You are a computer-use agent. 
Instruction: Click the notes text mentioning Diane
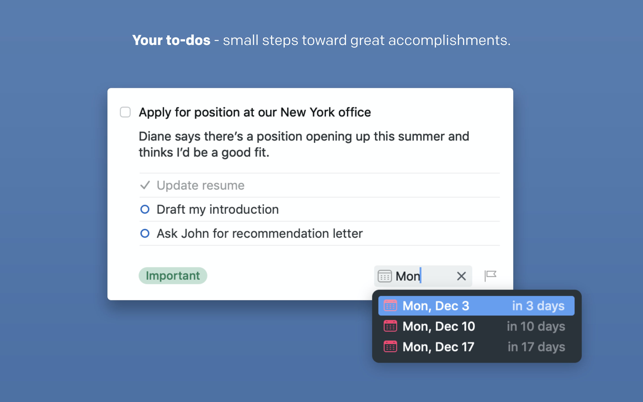click(x=303, y=144)
